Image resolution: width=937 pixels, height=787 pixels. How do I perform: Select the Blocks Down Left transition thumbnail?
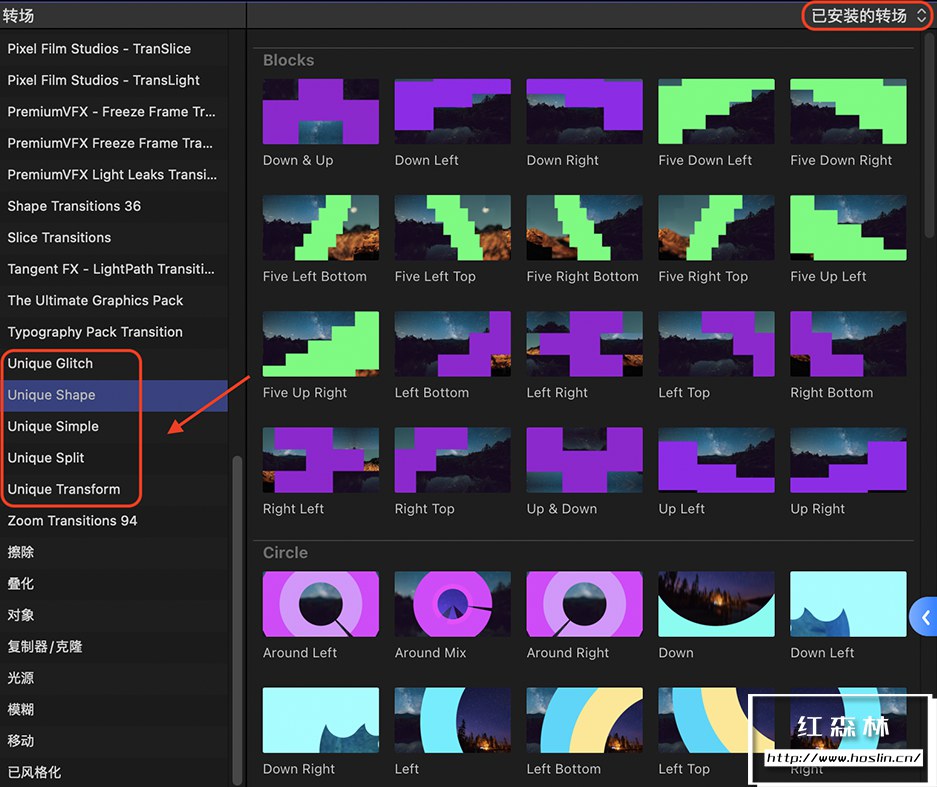point(452,111)
